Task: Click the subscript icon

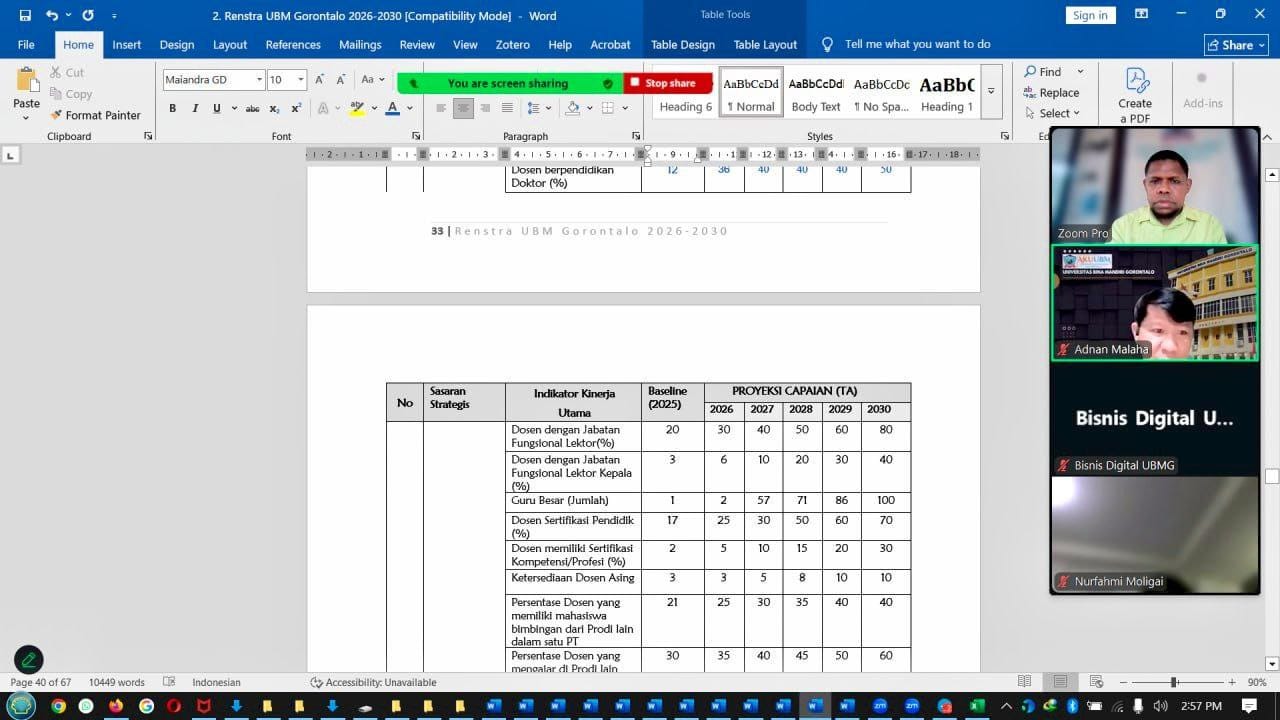Action: (x=275, y=108)
